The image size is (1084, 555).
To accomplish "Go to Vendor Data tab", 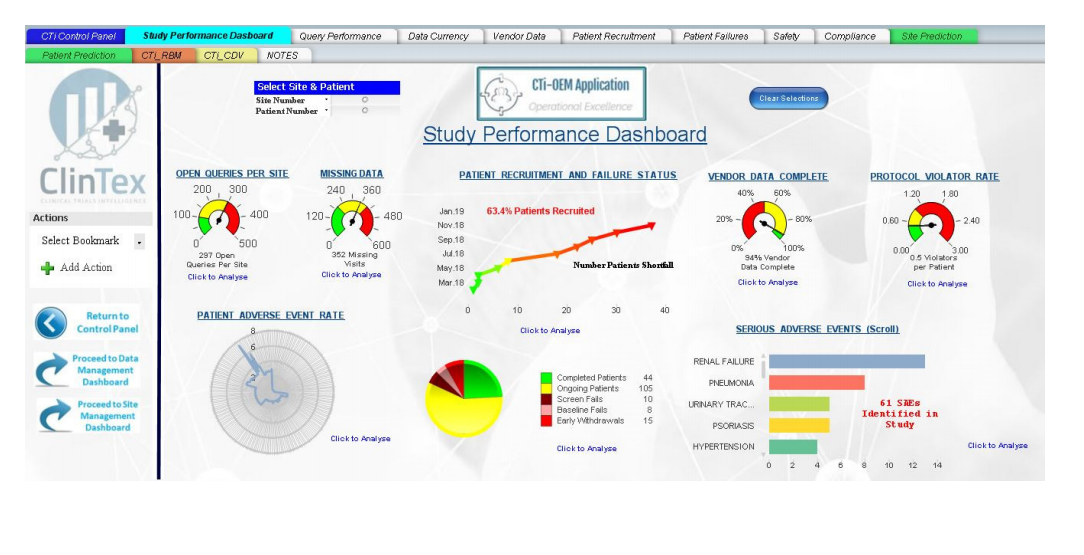I will click(x=521, y=36).
